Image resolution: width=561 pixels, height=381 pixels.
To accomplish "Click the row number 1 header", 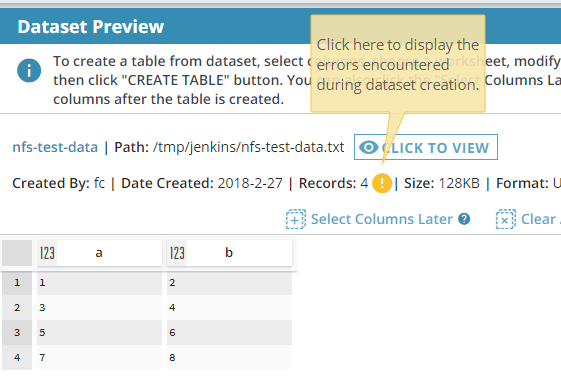I will coord(17,283).
